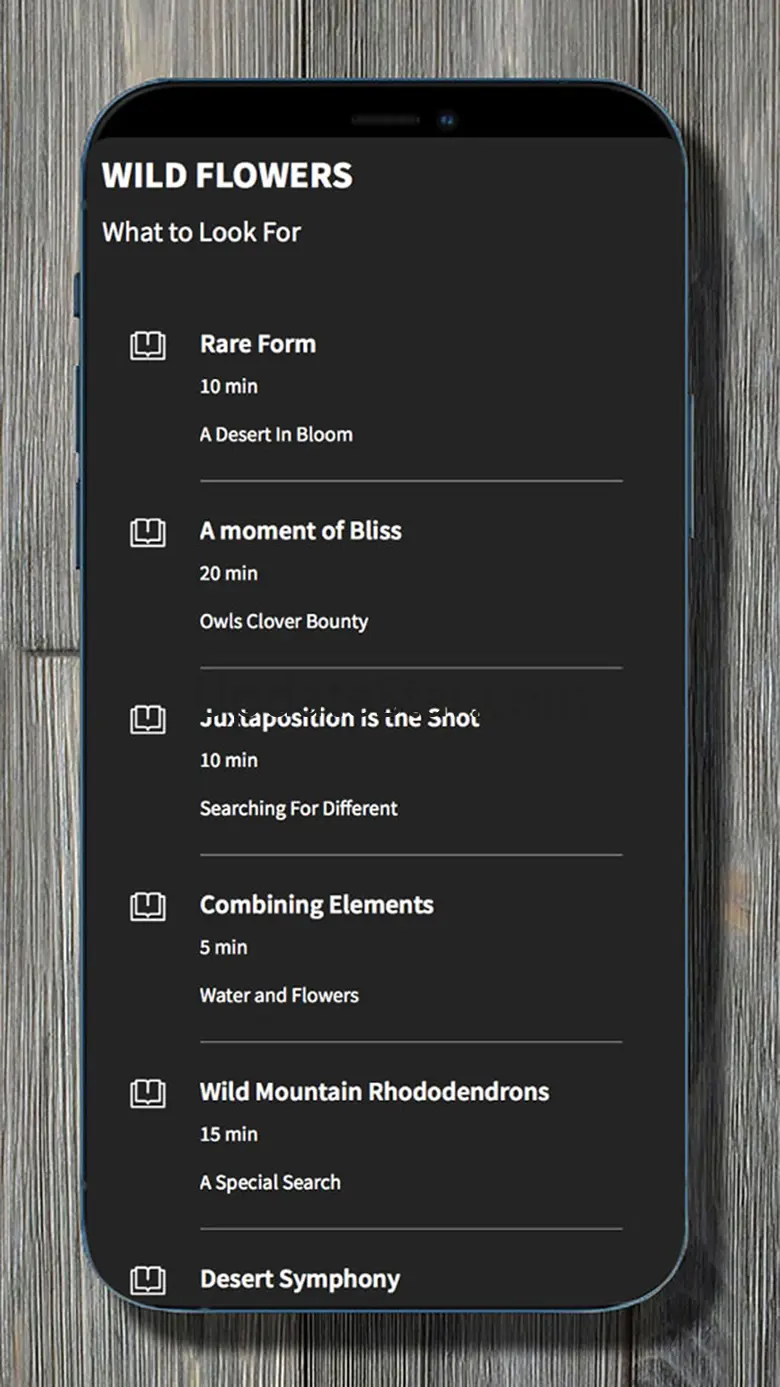Select the Juxtaposition is the Shot title

(339, 718)
